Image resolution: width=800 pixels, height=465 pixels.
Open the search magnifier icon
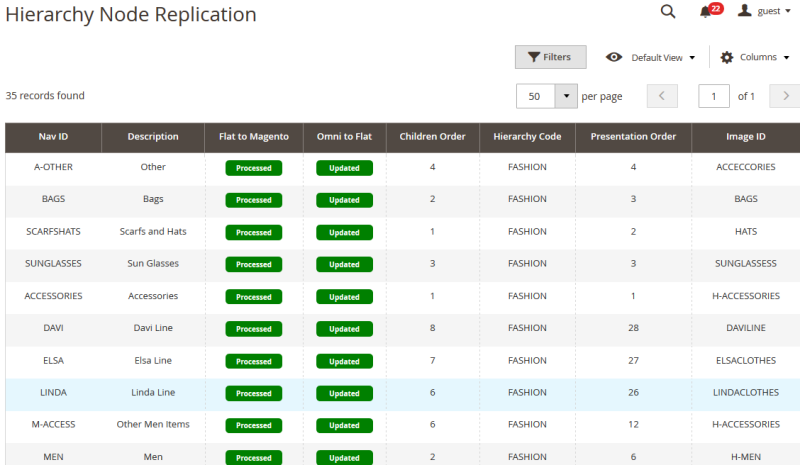coord(667,11)
